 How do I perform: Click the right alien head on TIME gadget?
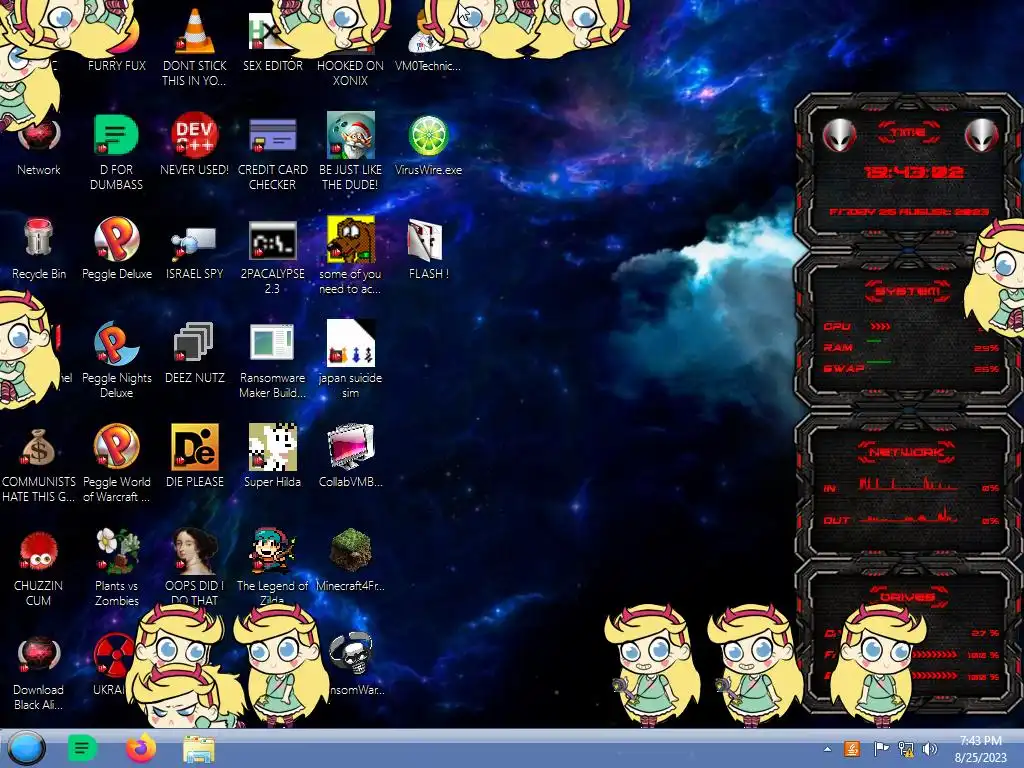point(982,135)
